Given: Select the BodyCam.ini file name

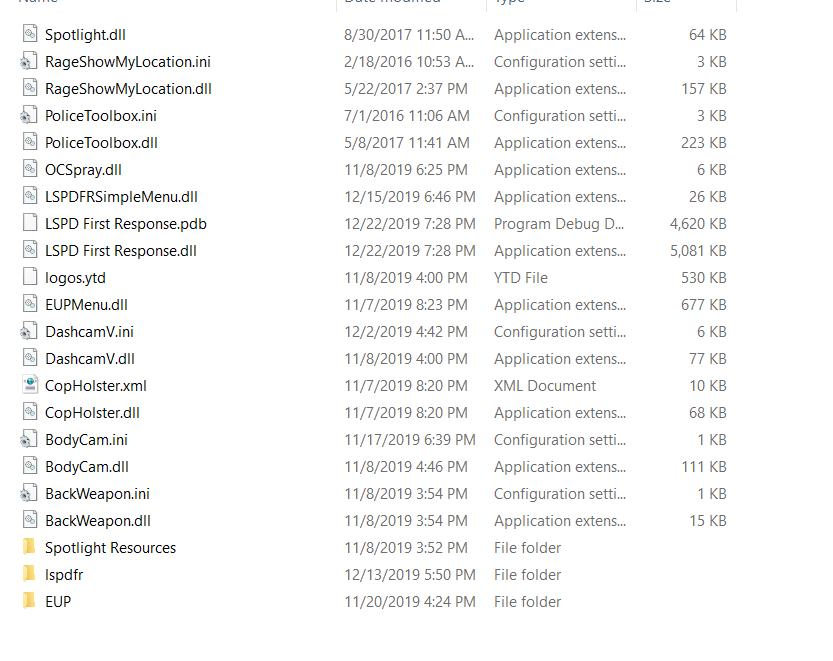Looking at the screenshot, I should tap(86, 440).
